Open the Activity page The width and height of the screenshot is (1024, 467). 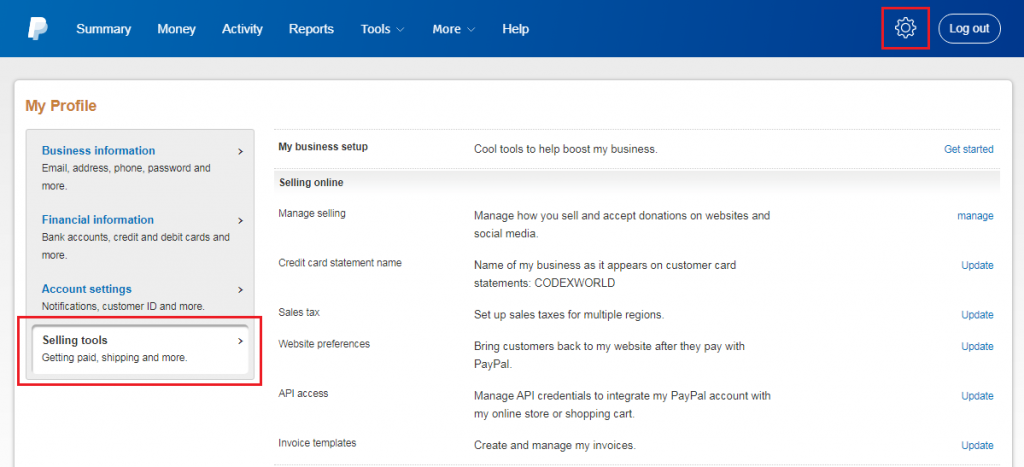(x=242, y=29)
